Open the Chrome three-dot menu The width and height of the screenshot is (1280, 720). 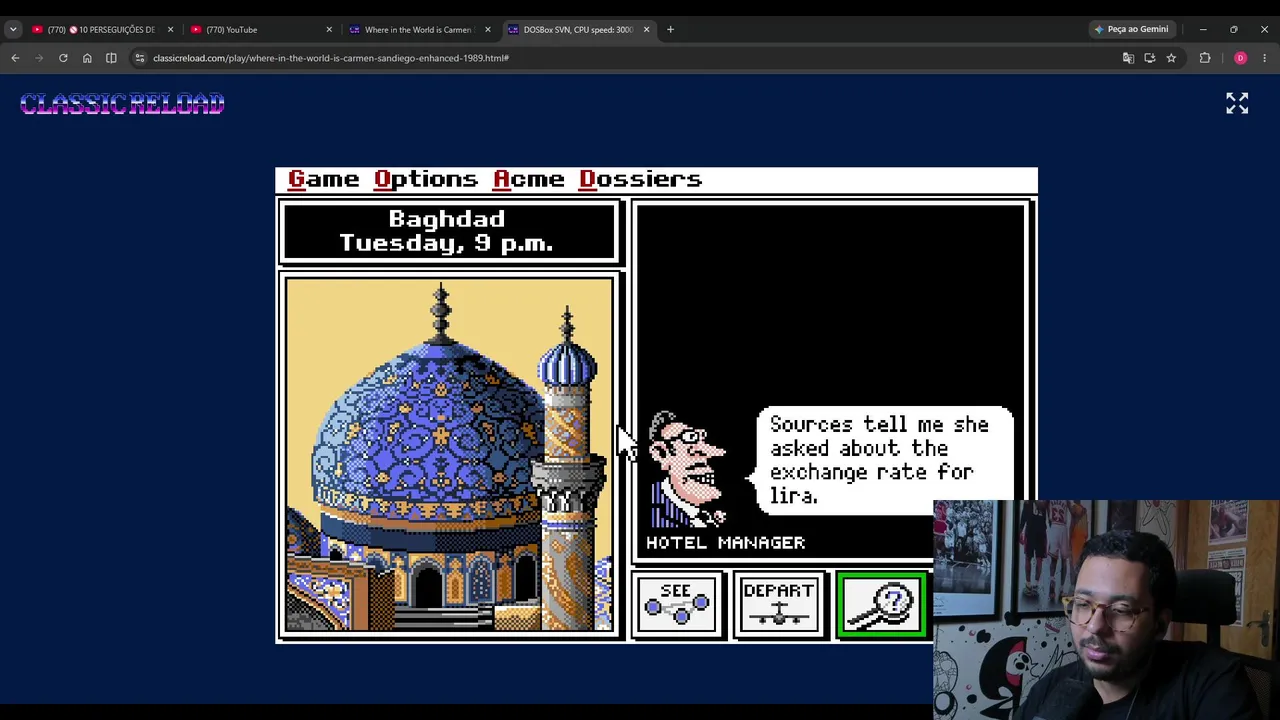click(1264, 58)
